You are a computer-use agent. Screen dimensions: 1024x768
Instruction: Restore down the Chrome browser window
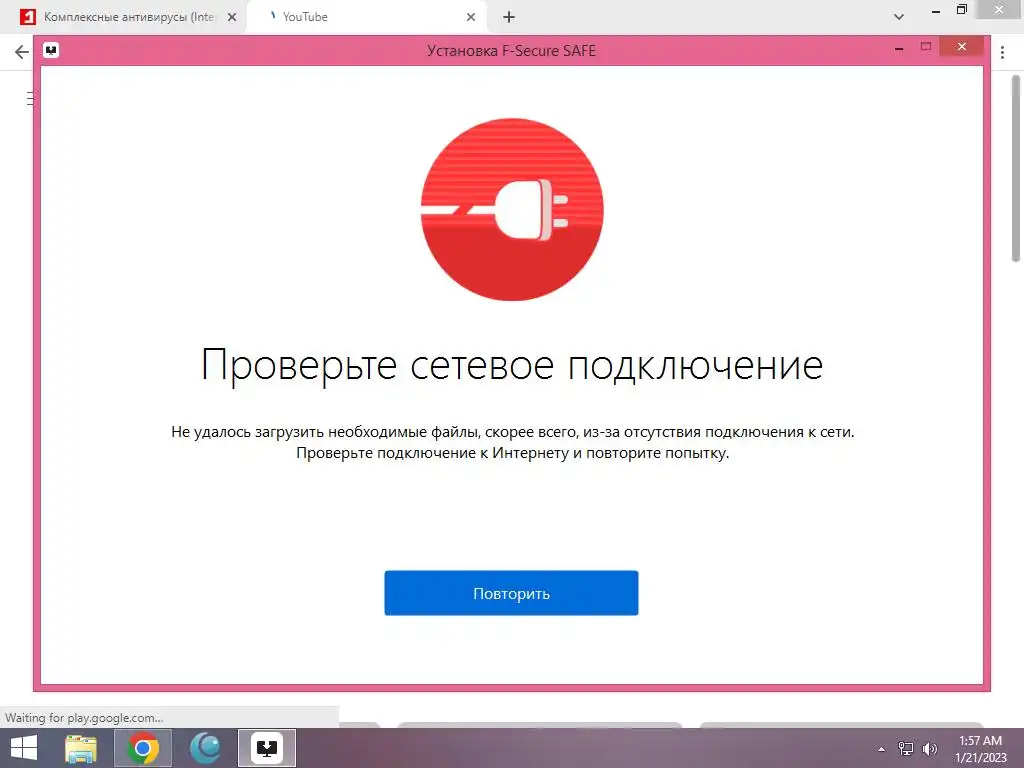[x=961, y=10]
